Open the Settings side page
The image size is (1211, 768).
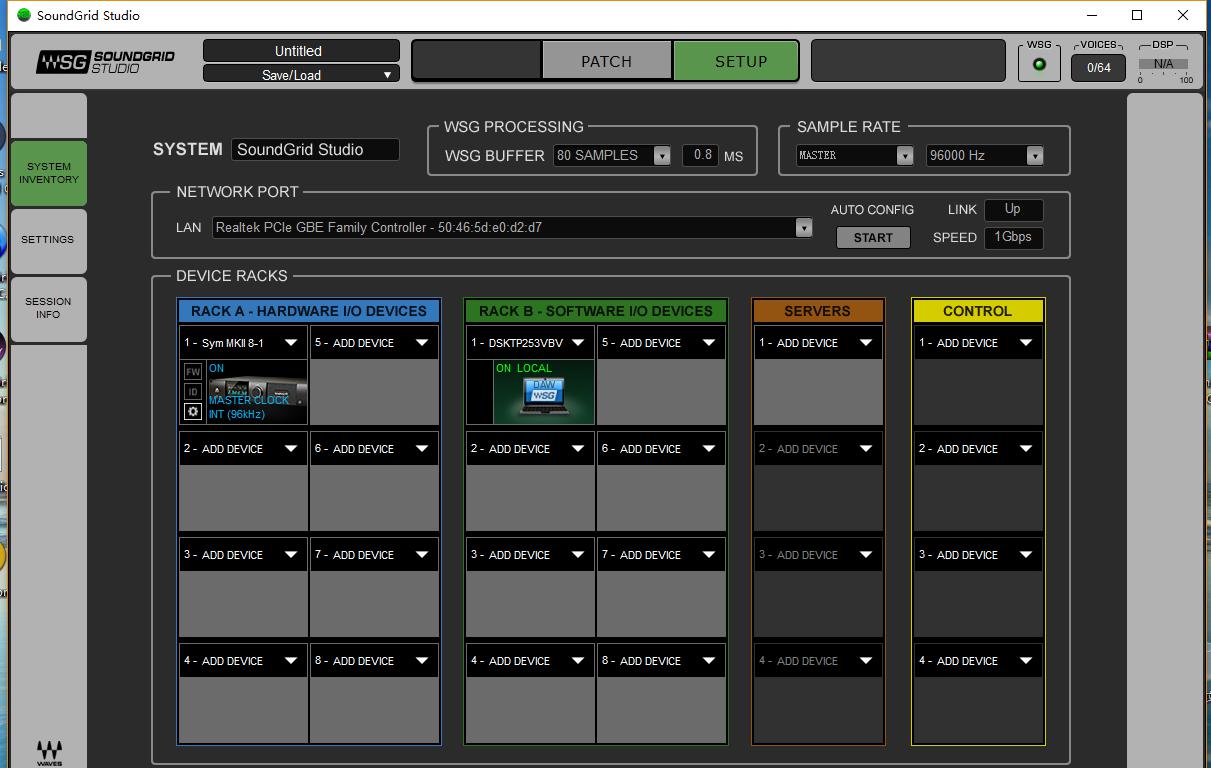click(48, 240)
